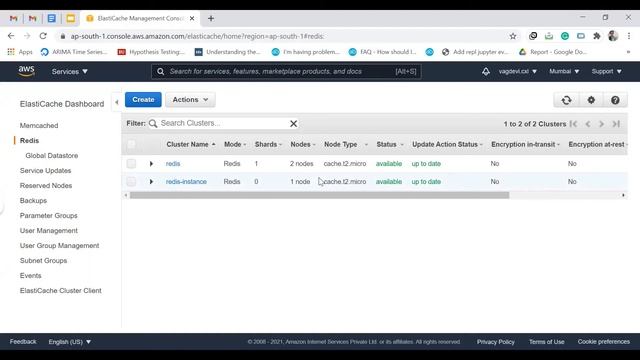The width and height of the screenshot is (640, 360).
Task: Sort by Mode column
Action: 235,144
